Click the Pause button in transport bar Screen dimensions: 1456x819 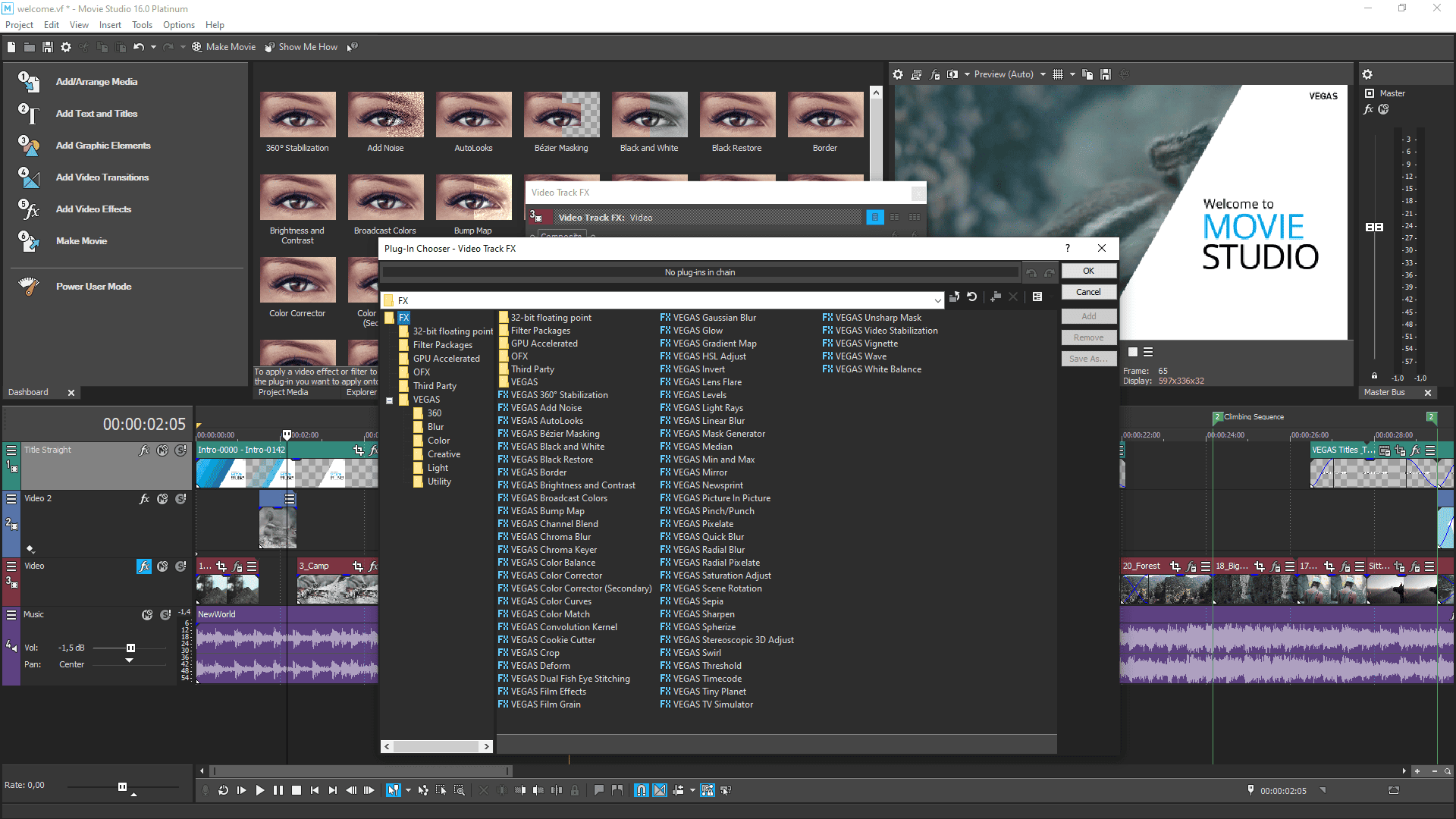tap(278, 790)
